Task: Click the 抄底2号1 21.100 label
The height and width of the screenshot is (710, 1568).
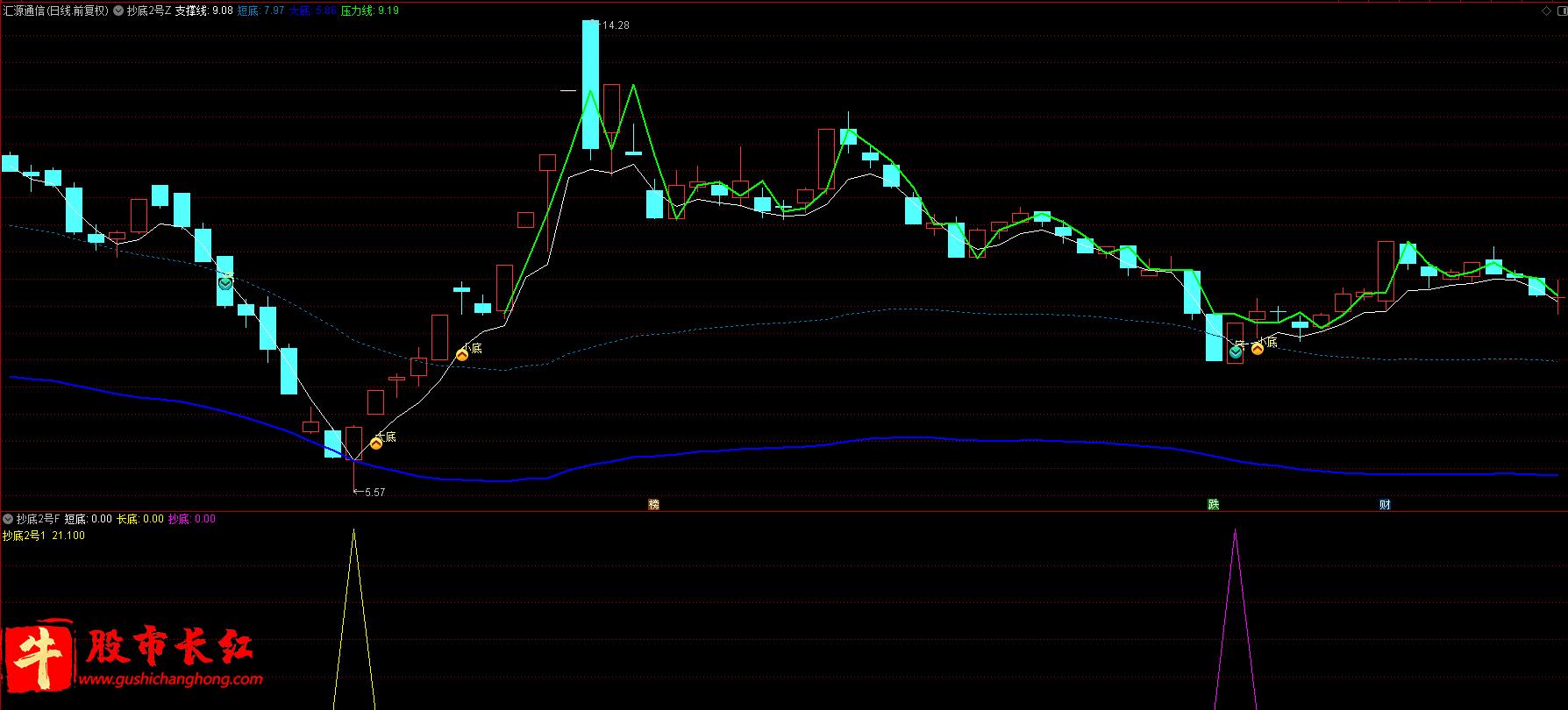Action: pyautogui.click(x=44, y=536)
